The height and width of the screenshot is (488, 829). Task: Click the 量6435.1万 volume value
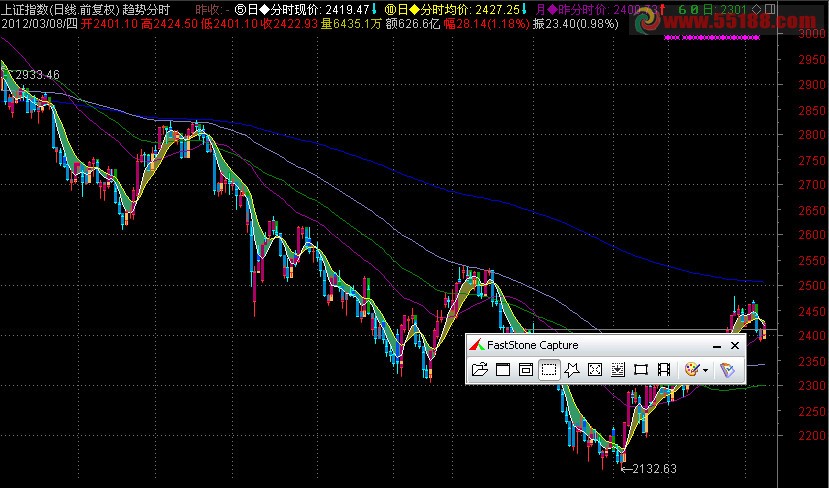351,24
